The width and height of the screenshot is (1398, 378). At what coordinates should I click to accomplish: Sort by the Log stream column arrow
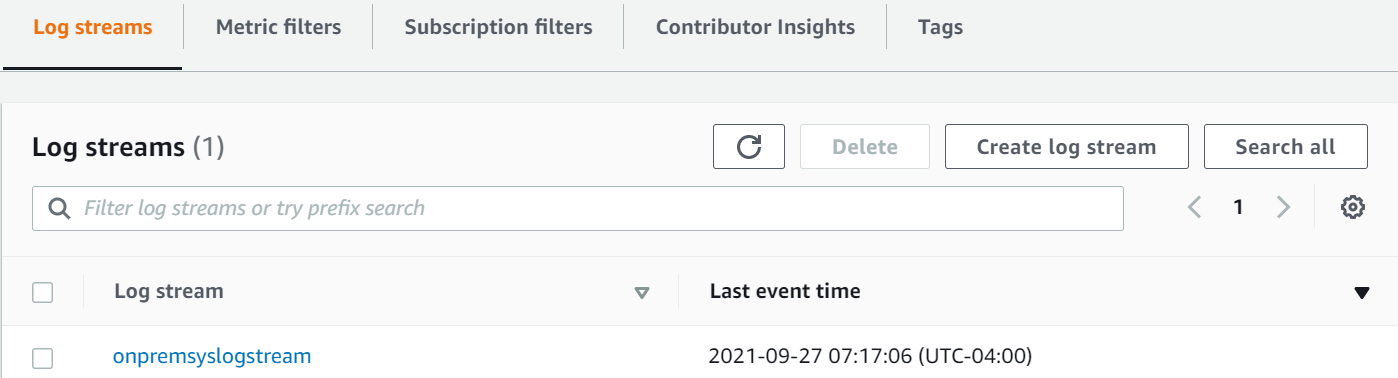[642, 293]
